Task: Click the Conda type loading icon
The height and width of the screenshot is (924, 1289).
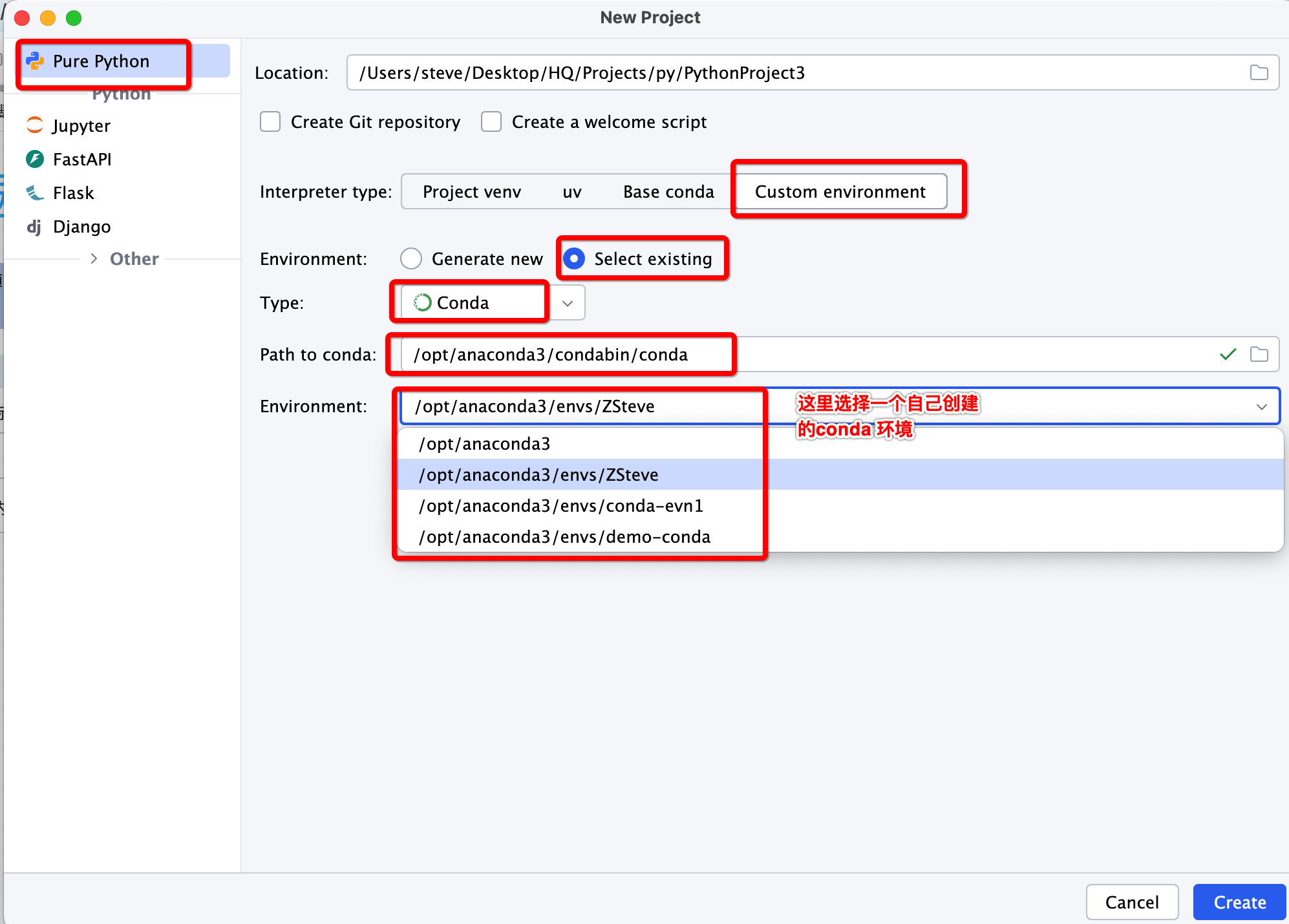Action: click(422, 302)
